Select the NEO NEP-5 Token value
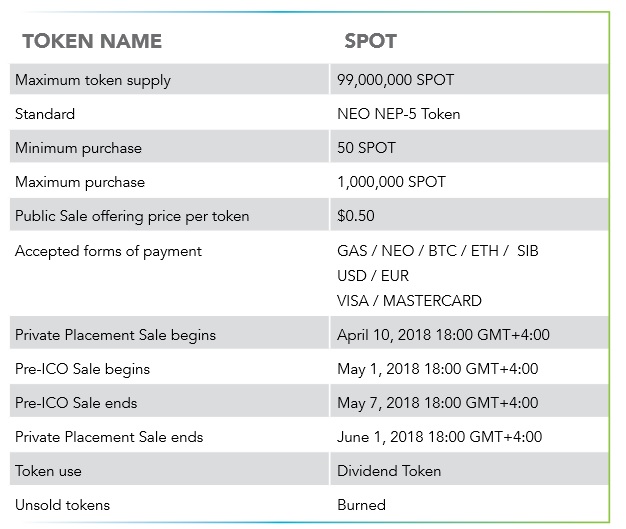The height and width of the screenshot is (529, 626). click(399, 114)
